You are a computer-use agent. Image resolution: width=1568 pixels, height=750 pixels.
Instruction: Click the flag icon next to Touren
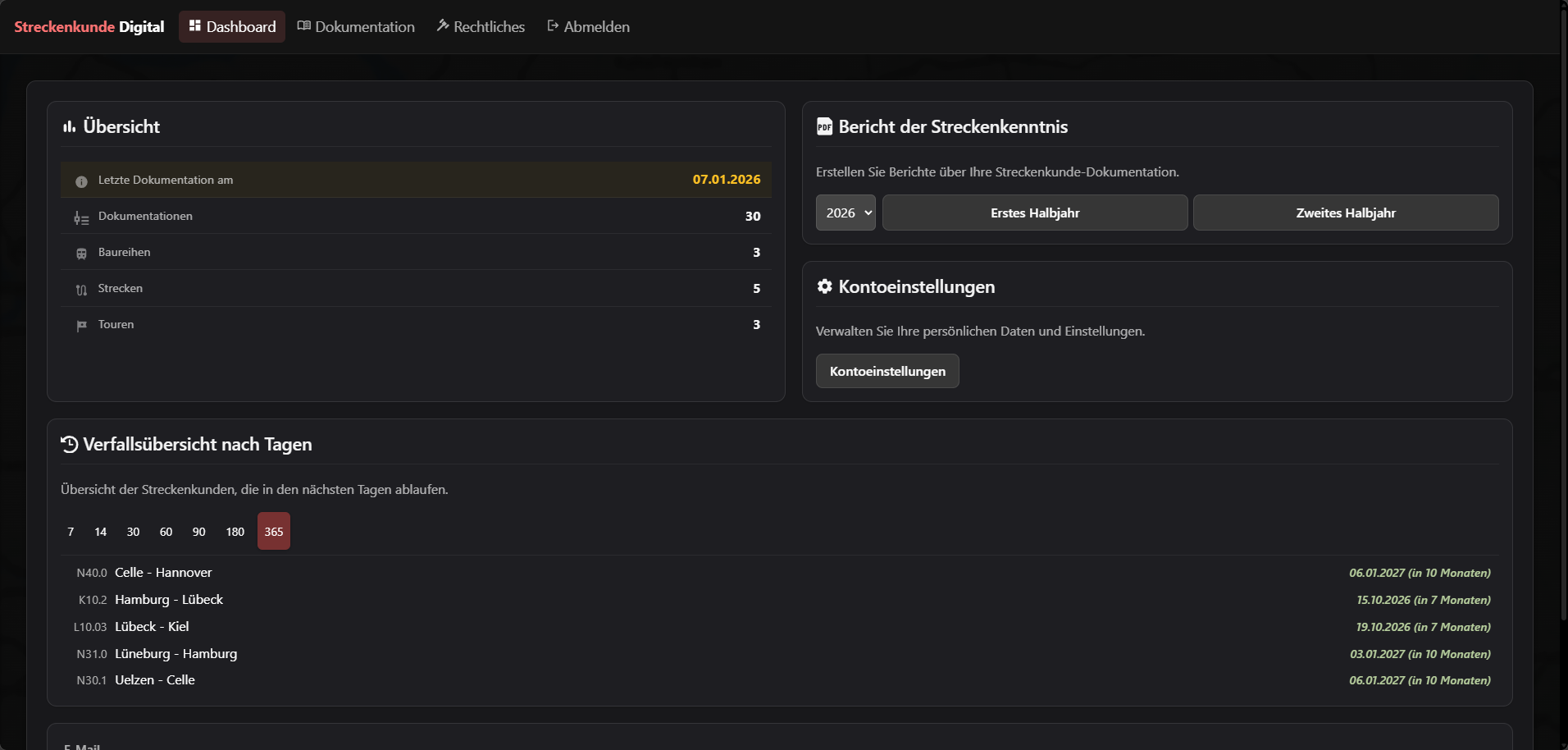pyautogui.click(x=80, y=325)
